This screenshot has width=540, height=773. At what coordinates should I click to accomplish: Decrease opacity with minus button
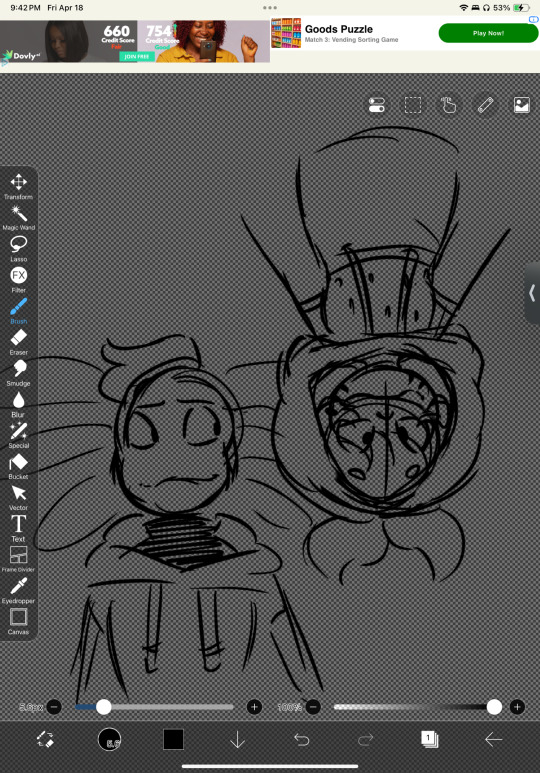point(313,707)
